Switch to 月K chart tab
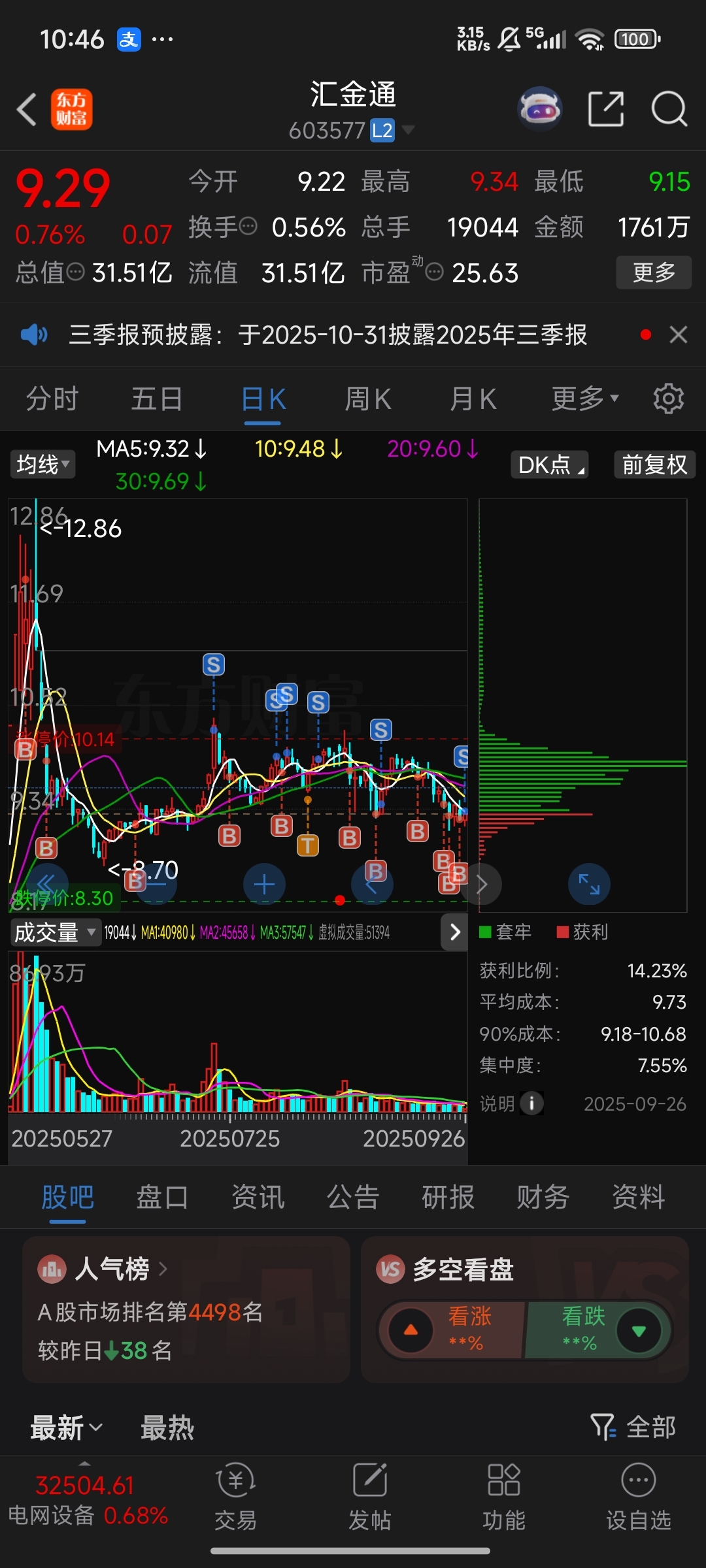The width and height of the screenshot is (706, 1568). pyautogui.click(x=473, y=399)
